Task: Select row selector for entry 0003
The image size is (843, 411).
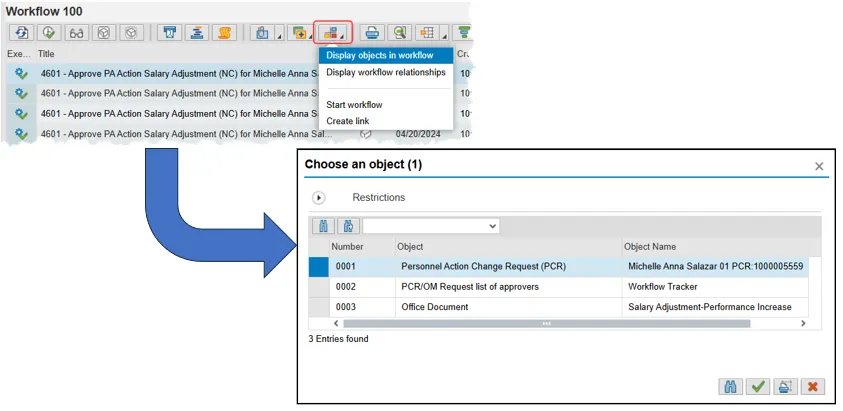Action: point(319,307)
